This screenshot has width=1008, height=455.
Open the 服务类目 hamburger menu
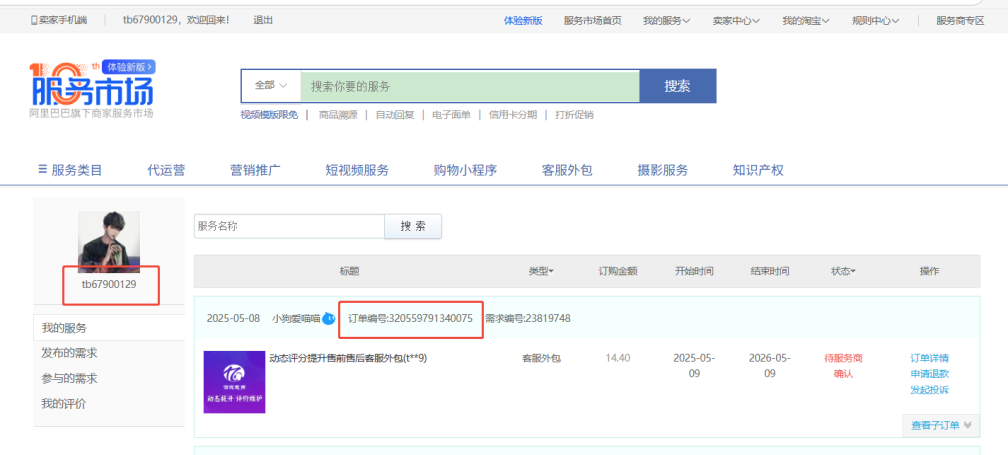tap(70, 170)
